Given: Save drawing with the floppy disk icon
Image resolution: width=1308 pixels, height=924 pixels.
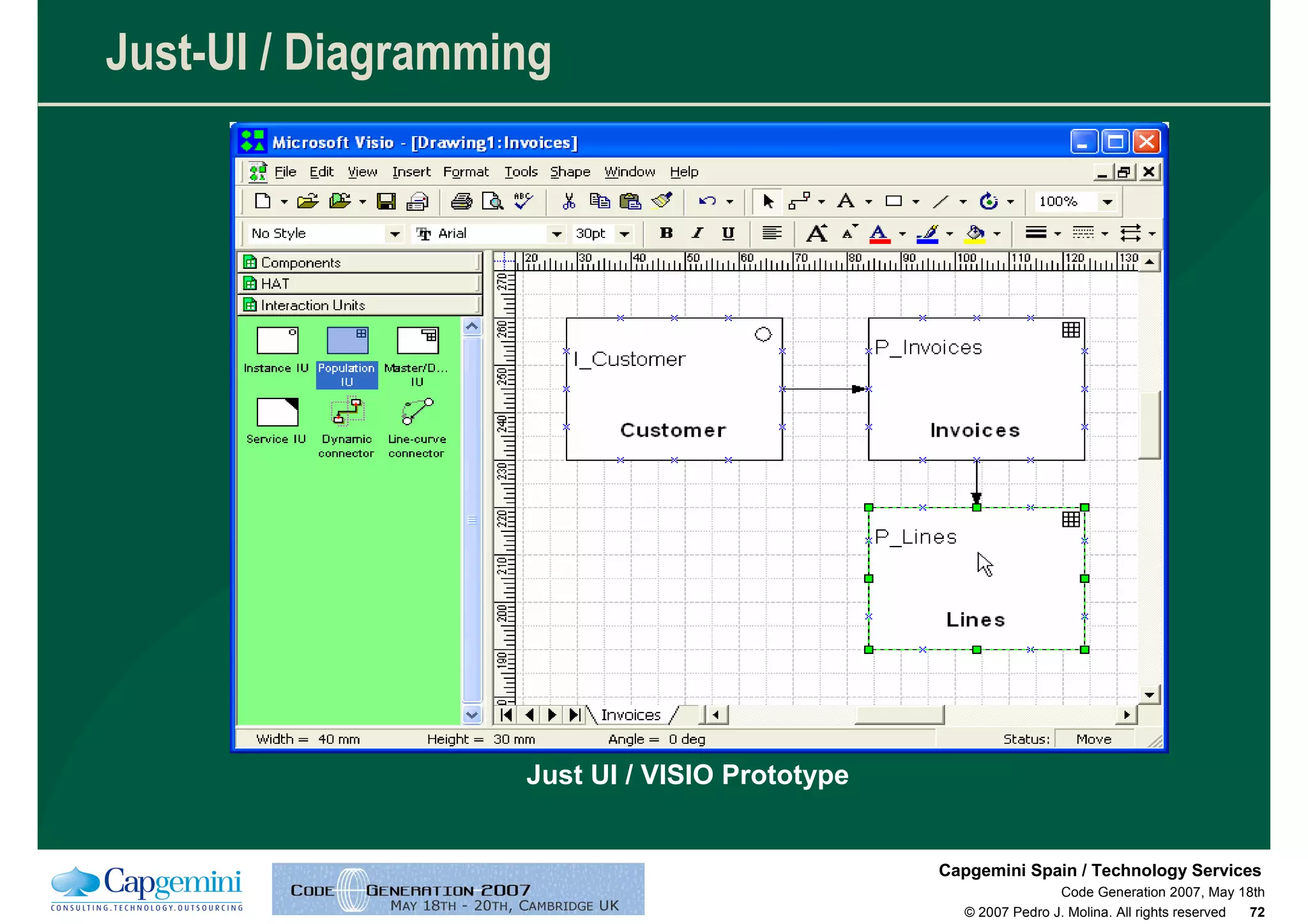Looking at the screenshot, I should (x=386, y=202).
